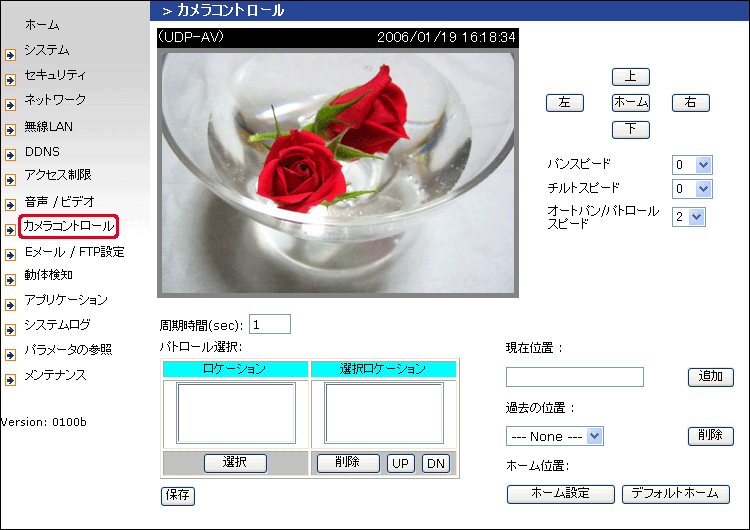Click the ホーム camera position button
This screenshot has width=750, height=530.
click(630, 102)
